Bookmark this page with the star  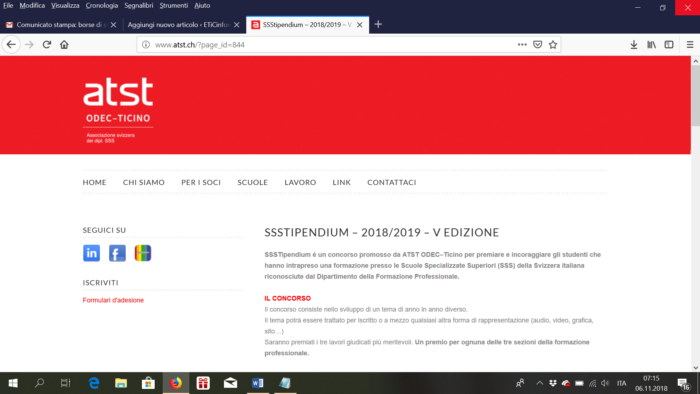[x=553, y=45]
